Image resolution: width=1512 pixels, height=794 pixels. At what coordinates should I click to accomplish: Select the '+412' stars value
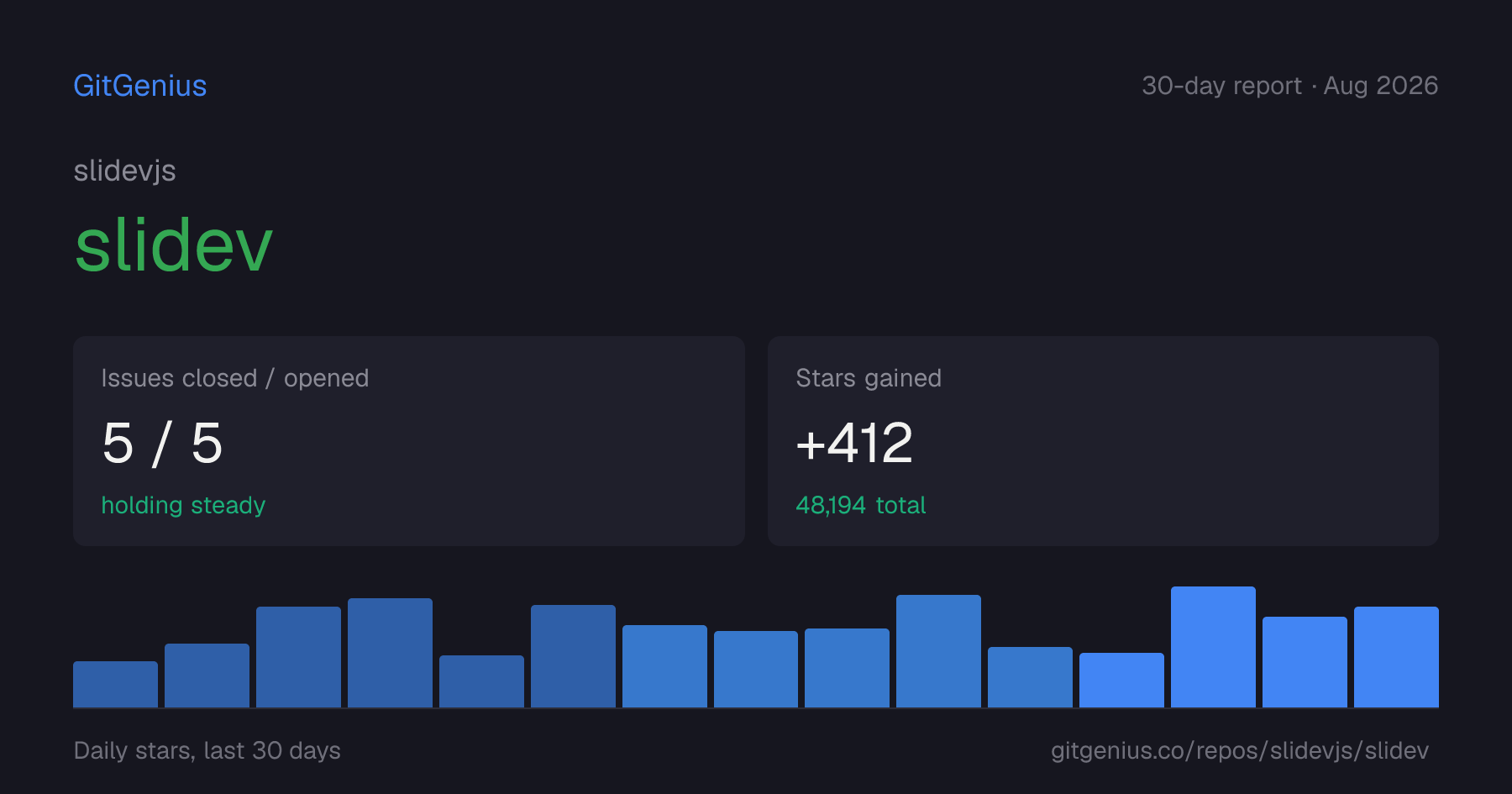854,443
